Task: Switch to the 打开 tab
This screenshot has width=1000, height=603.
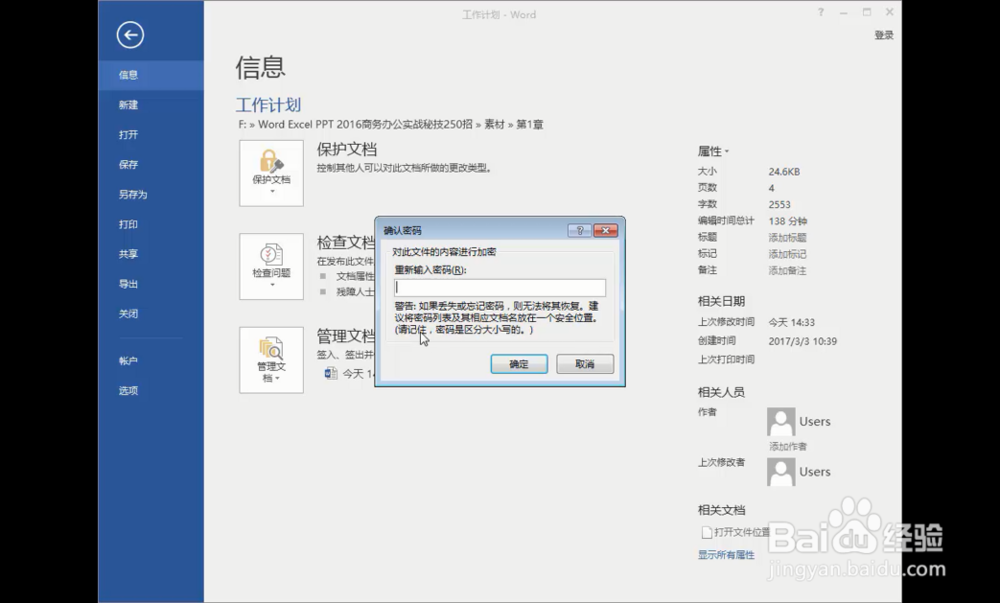Action: coord(127,134)
